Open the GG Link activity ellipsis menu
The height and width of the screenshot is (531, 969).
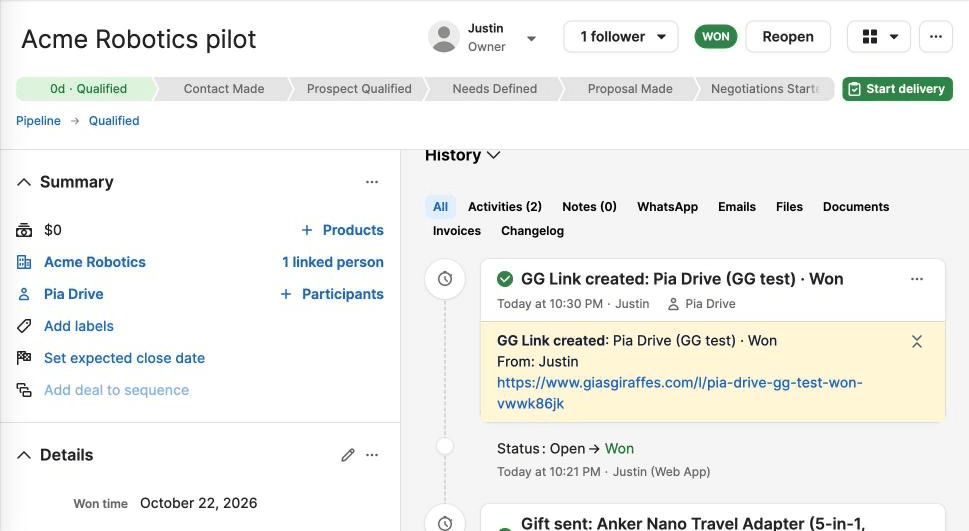tap(916, 279)
